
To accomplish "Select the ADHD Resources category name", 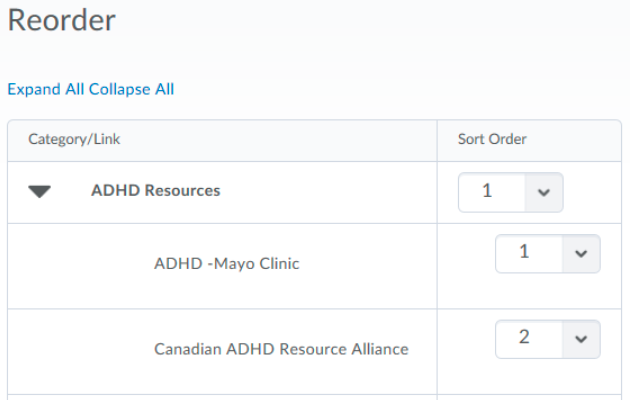I will coord(155,190).
